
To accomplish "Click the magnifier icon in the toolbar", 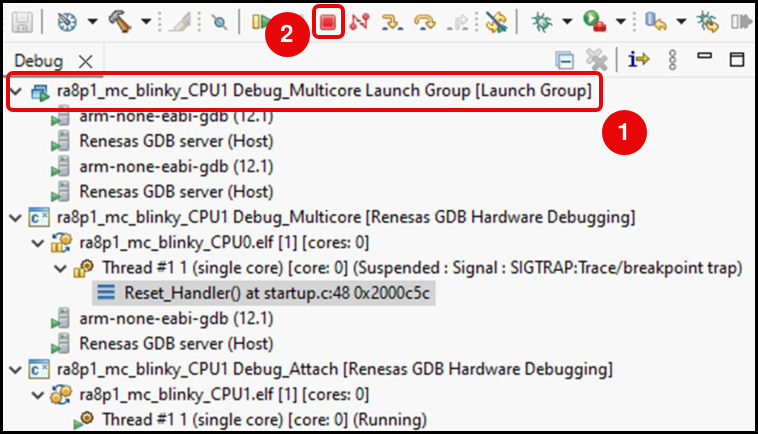I will coord(219,22).
